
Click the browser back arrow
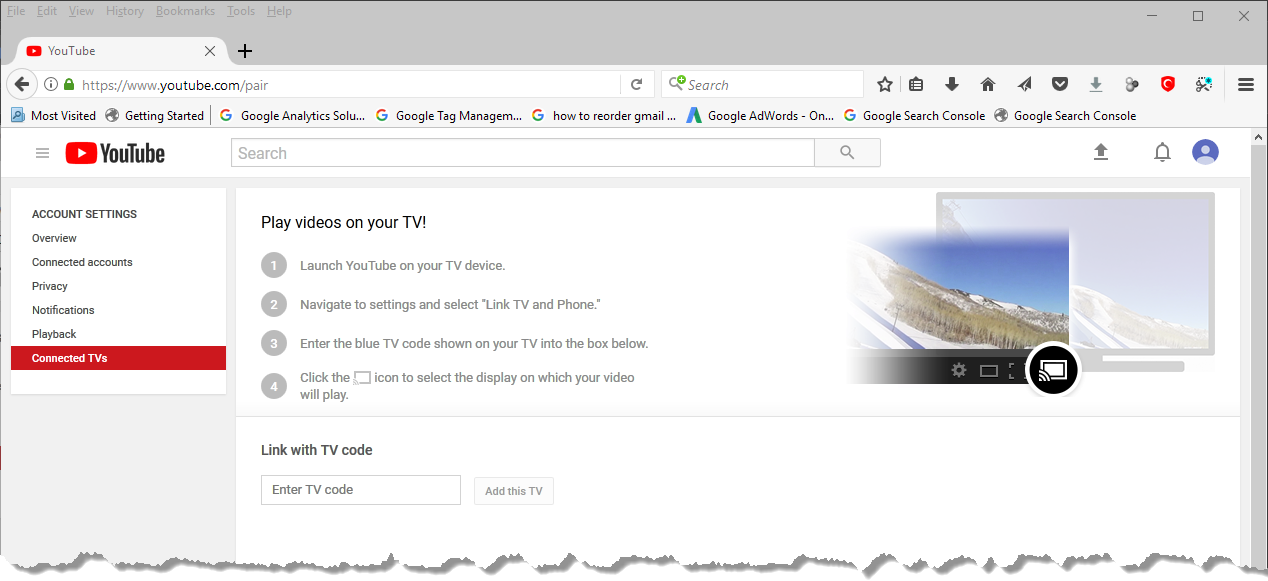coord(22,85)
